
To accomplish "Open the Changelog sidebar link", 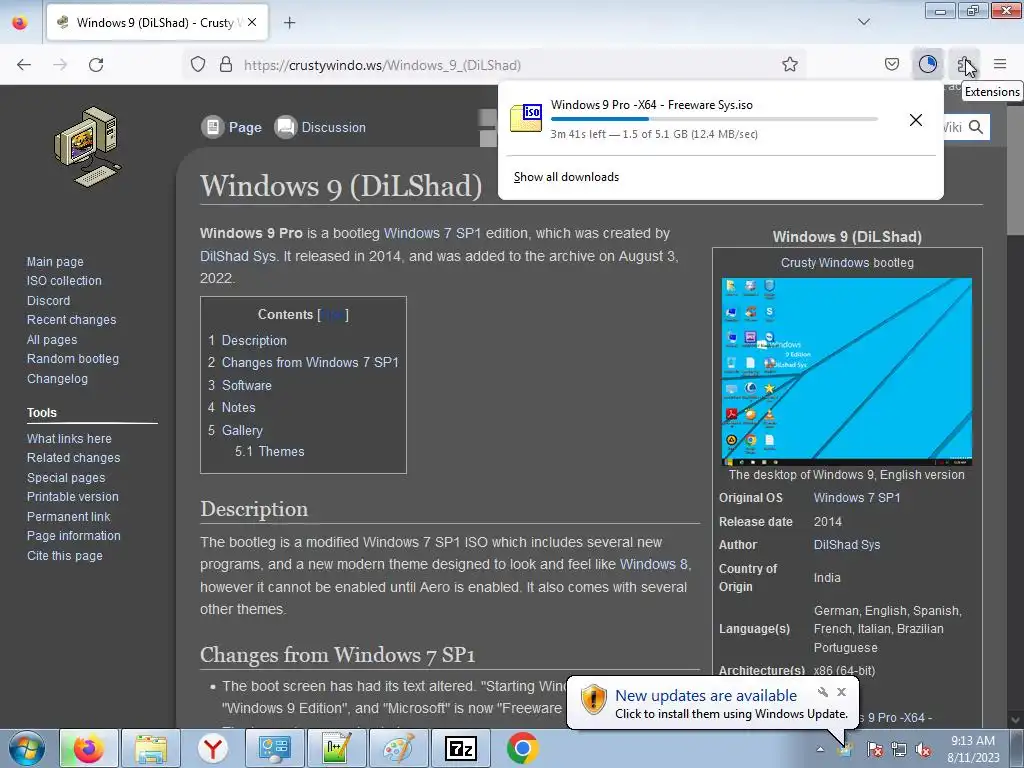I will click(x=57, y=379).
